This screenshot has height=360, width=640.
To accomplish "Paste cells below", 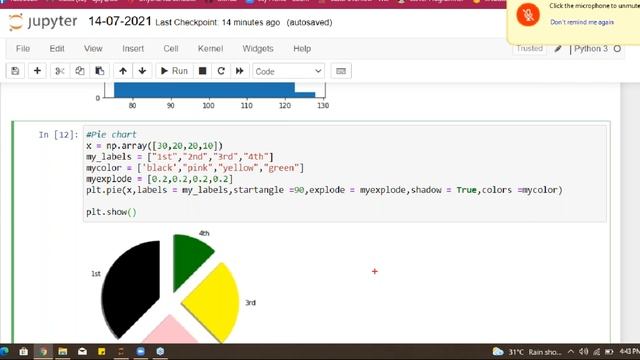I will coord(99,71).
